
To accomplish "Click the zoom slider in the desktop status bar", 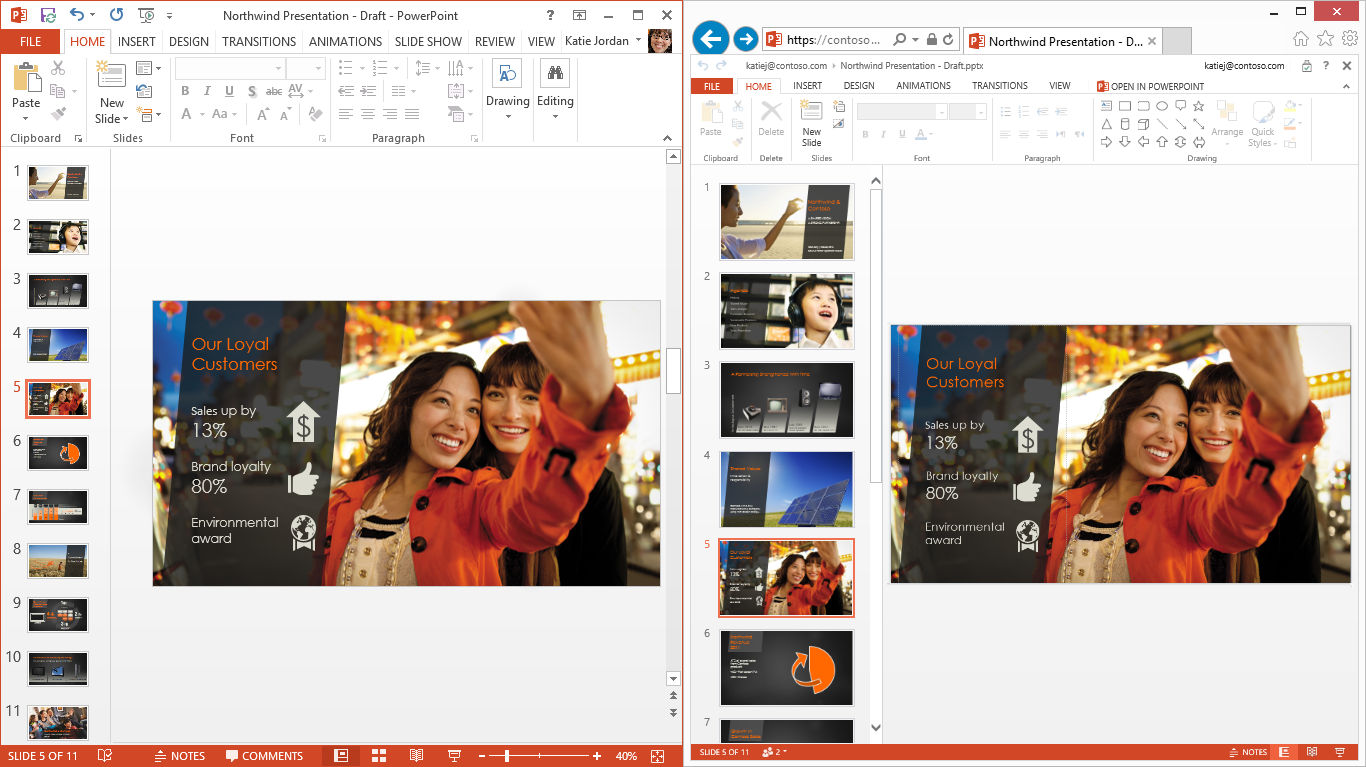I will point(506,756).
